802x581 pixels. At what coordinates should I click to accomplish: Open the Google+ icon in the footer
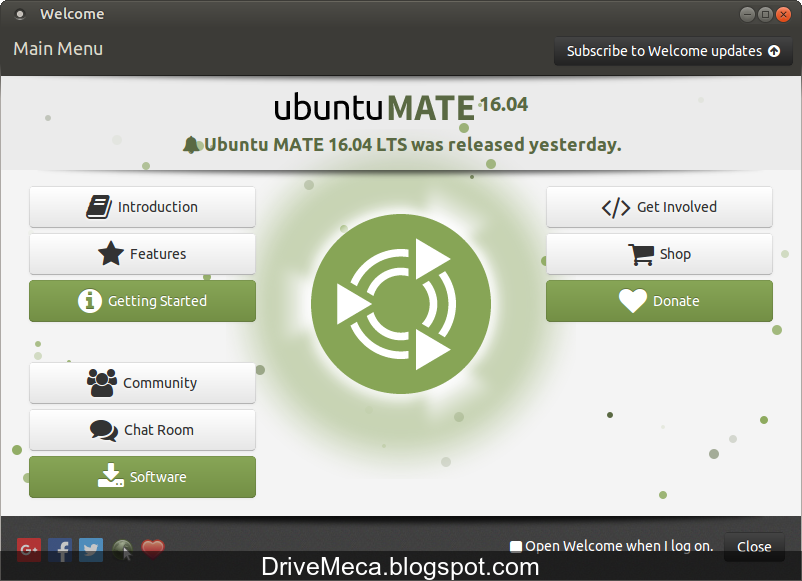tap(29, 549)
